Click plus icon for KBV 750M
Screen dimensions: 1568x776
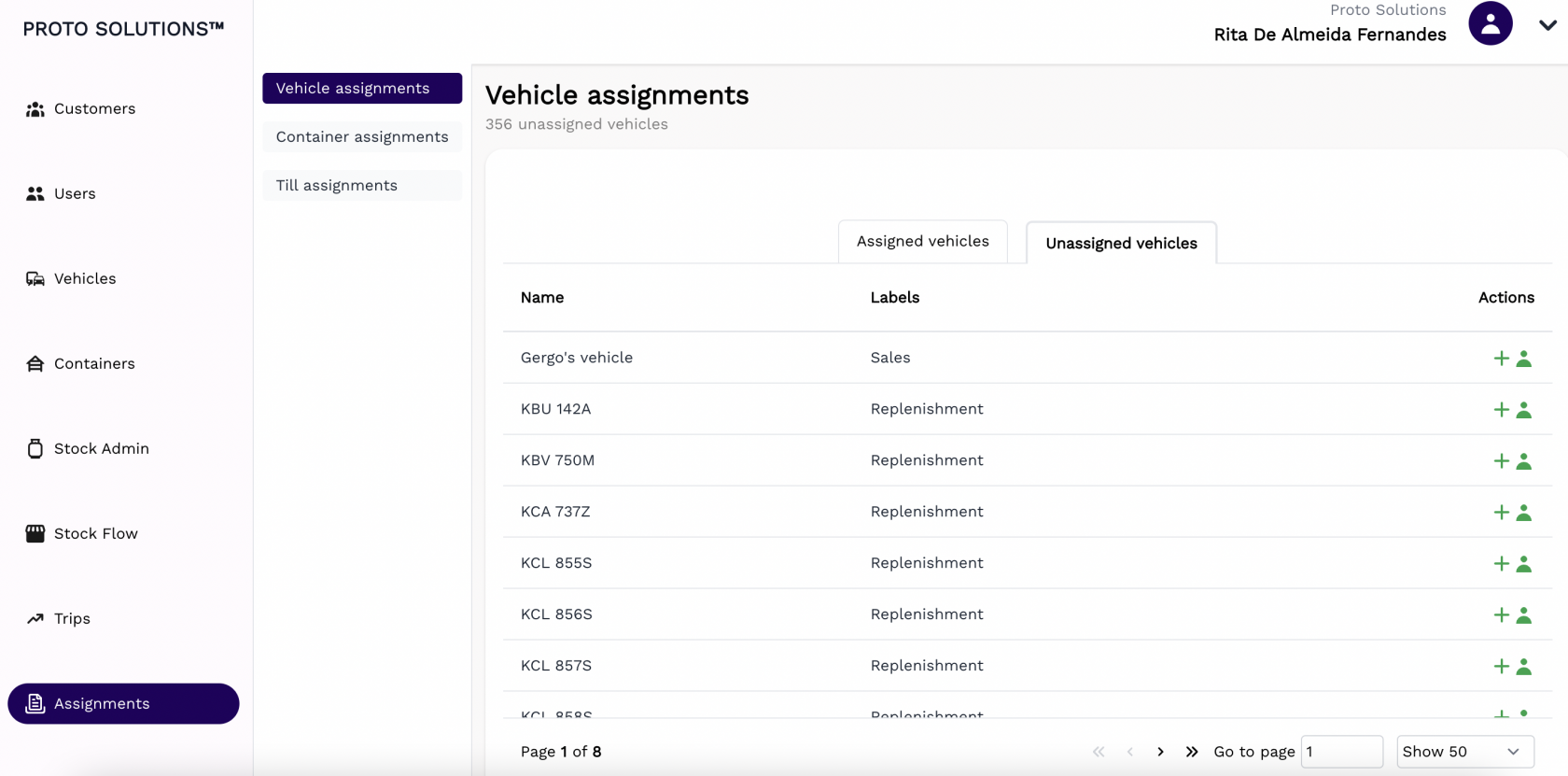[x=1502, y=461]
